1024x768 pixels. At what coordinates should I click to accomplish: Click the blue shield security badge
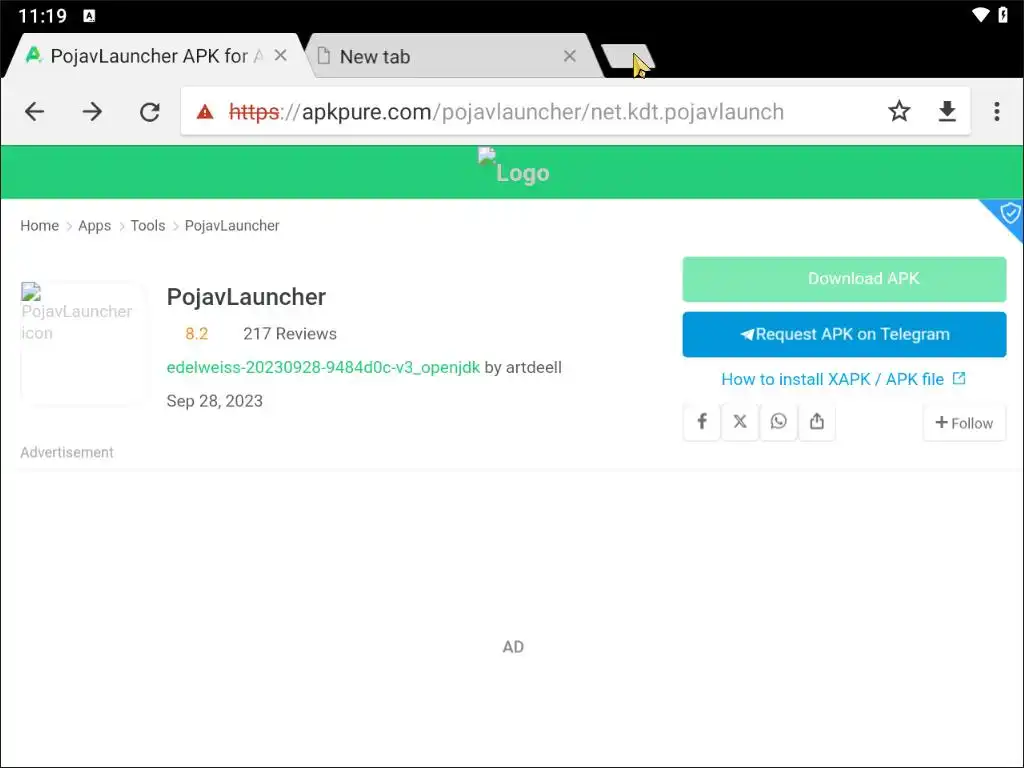pos(1008,214)
